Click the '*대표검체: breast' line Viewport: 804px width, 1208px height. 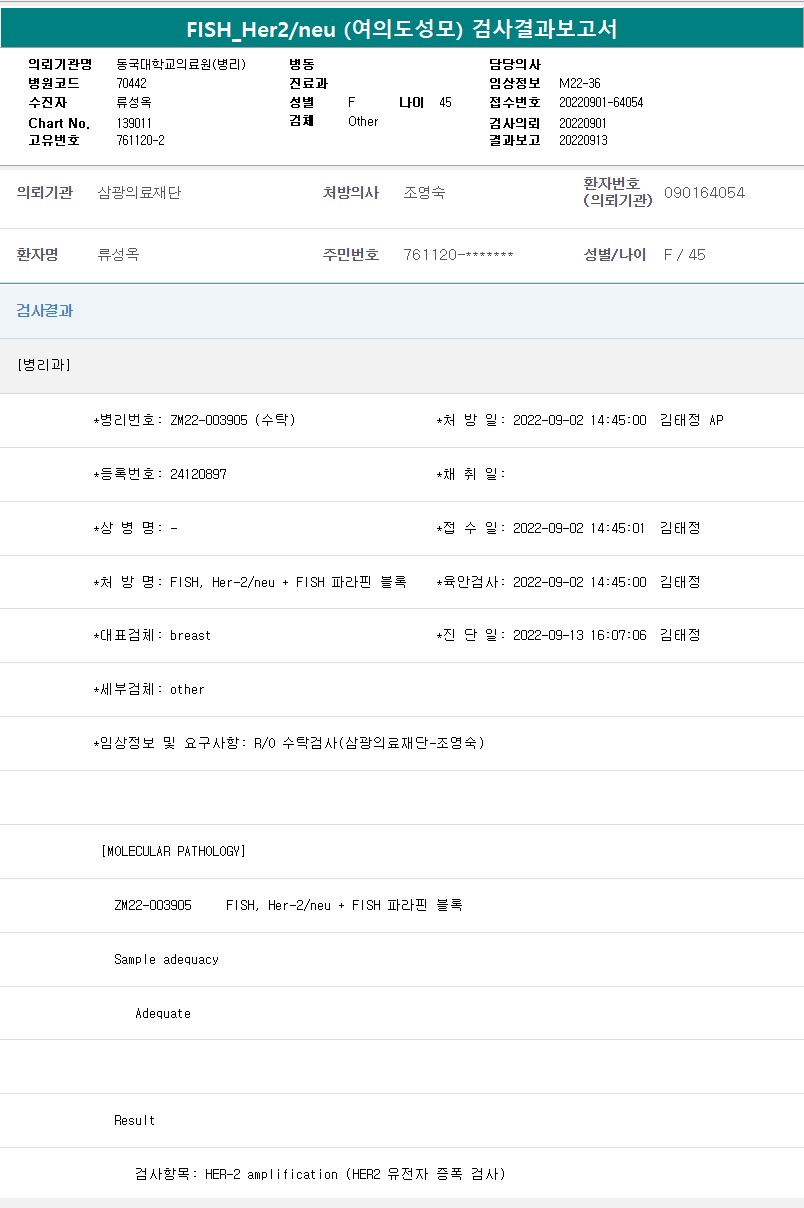point(152,635)
